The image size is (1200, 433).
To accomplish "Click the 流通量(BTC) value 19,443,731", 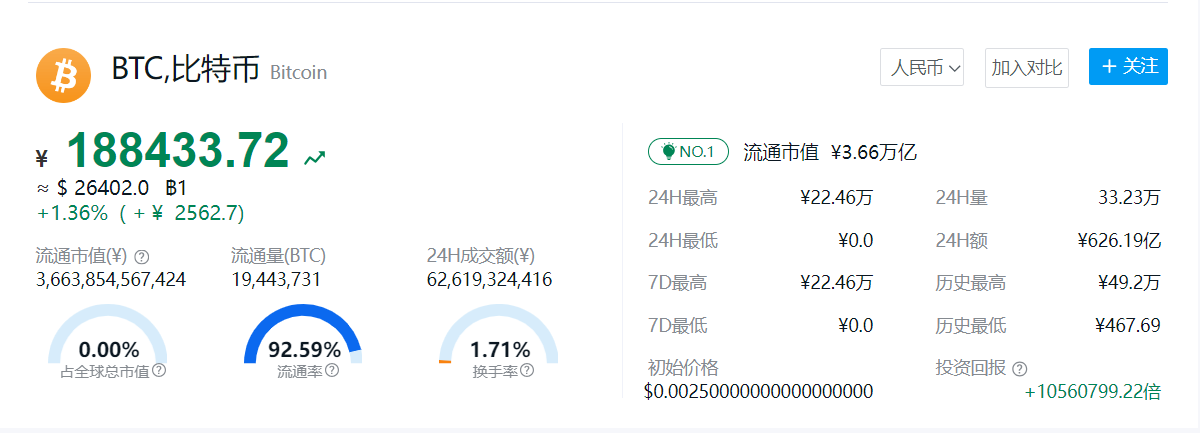I will [x=276, y=280].
